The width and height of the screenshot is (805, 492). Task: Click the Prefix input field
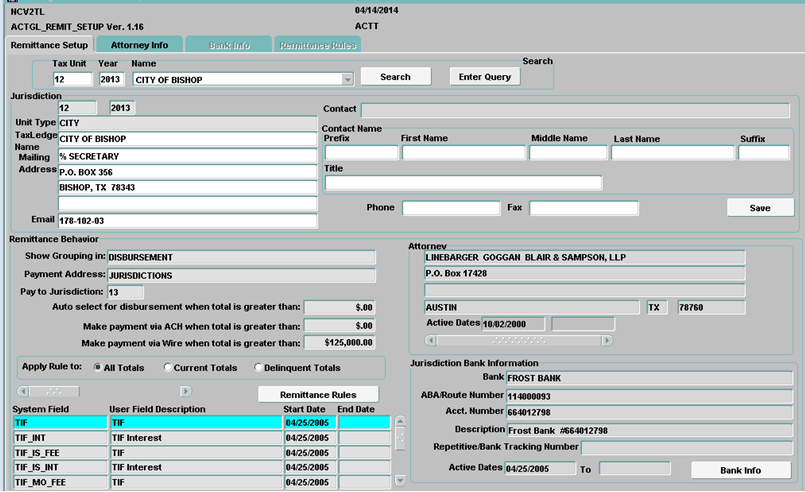[x=361, y=153]
